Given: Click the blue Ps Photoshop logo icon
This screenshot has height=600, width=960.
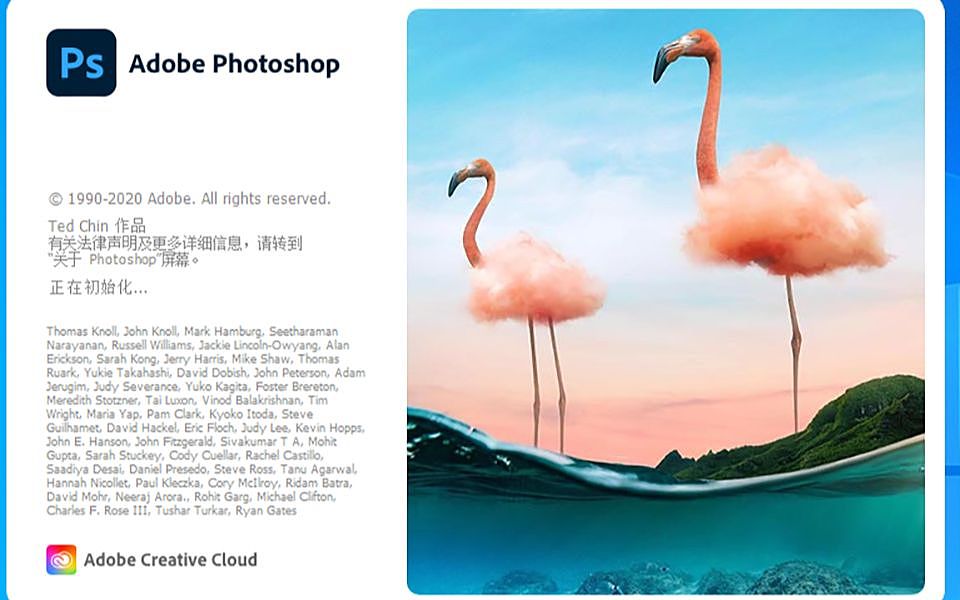Looking at the screenshot, I should [81, 62].
